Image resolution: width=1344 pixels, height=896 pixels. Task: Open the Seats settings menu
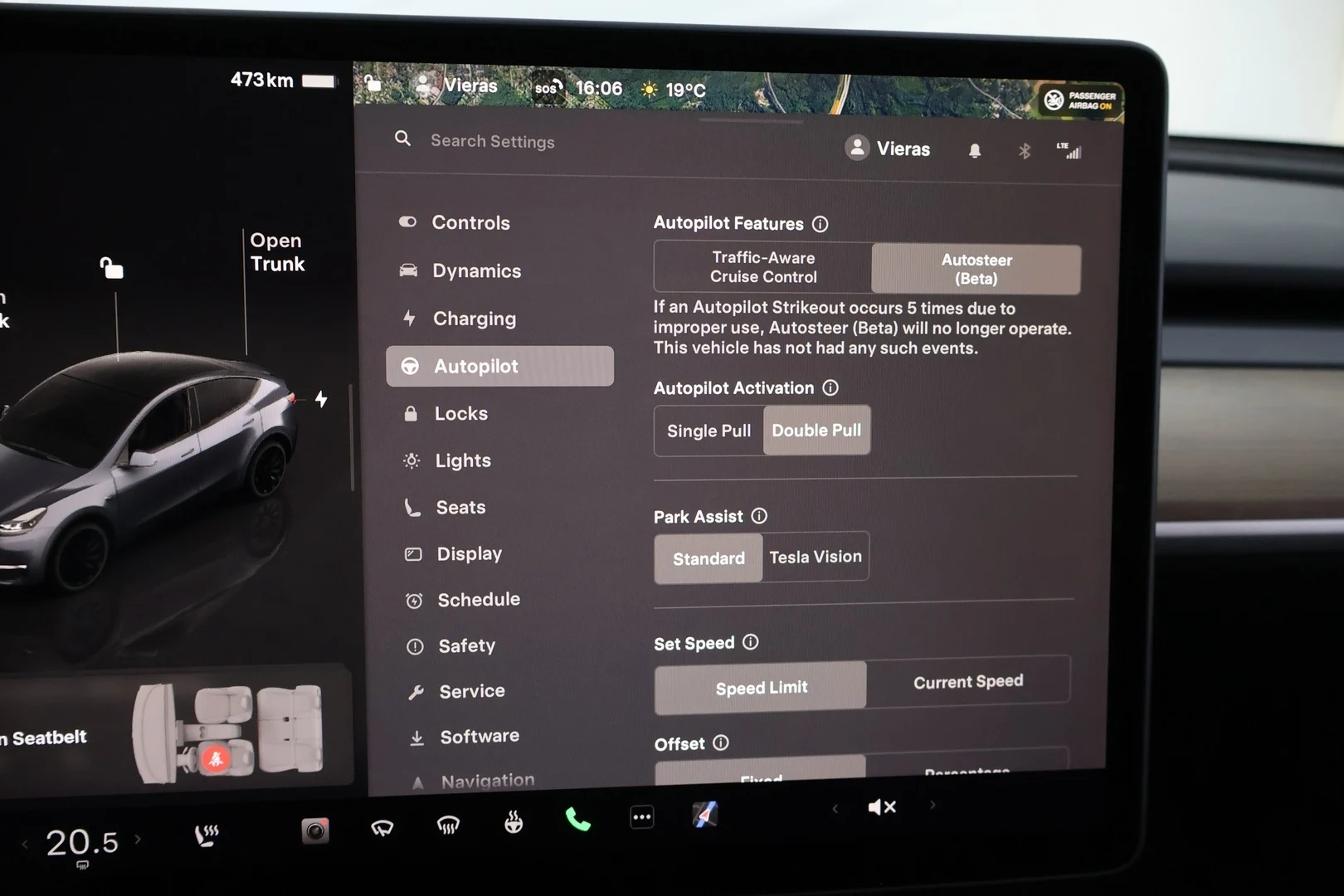coord(445,507)
